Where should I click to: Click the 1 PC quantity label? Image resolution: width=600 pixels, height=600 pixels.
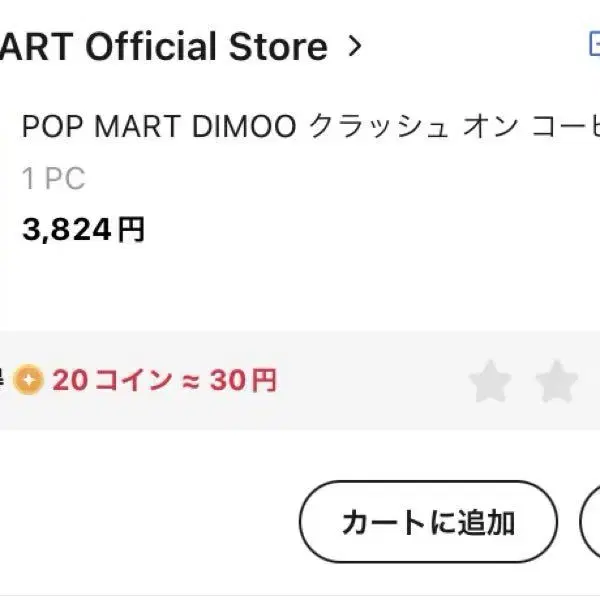click(53, 180)
